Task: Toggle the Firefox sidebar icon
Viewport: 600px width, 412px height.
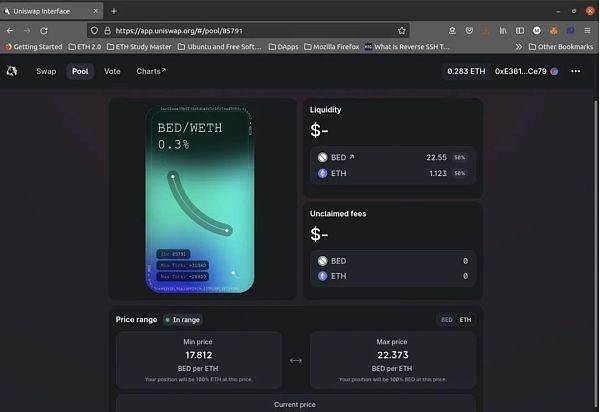Action: (520, 31)
